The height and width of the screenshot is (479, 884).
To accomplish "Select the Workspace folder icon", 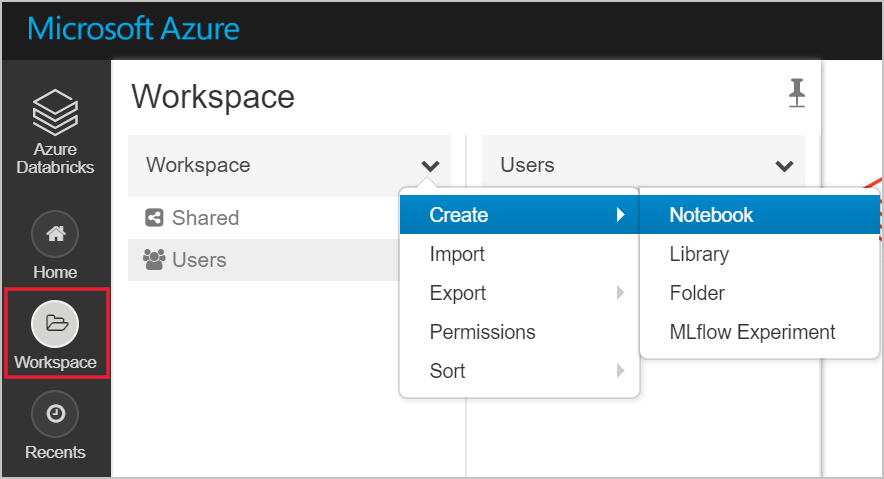I will 56,322.
